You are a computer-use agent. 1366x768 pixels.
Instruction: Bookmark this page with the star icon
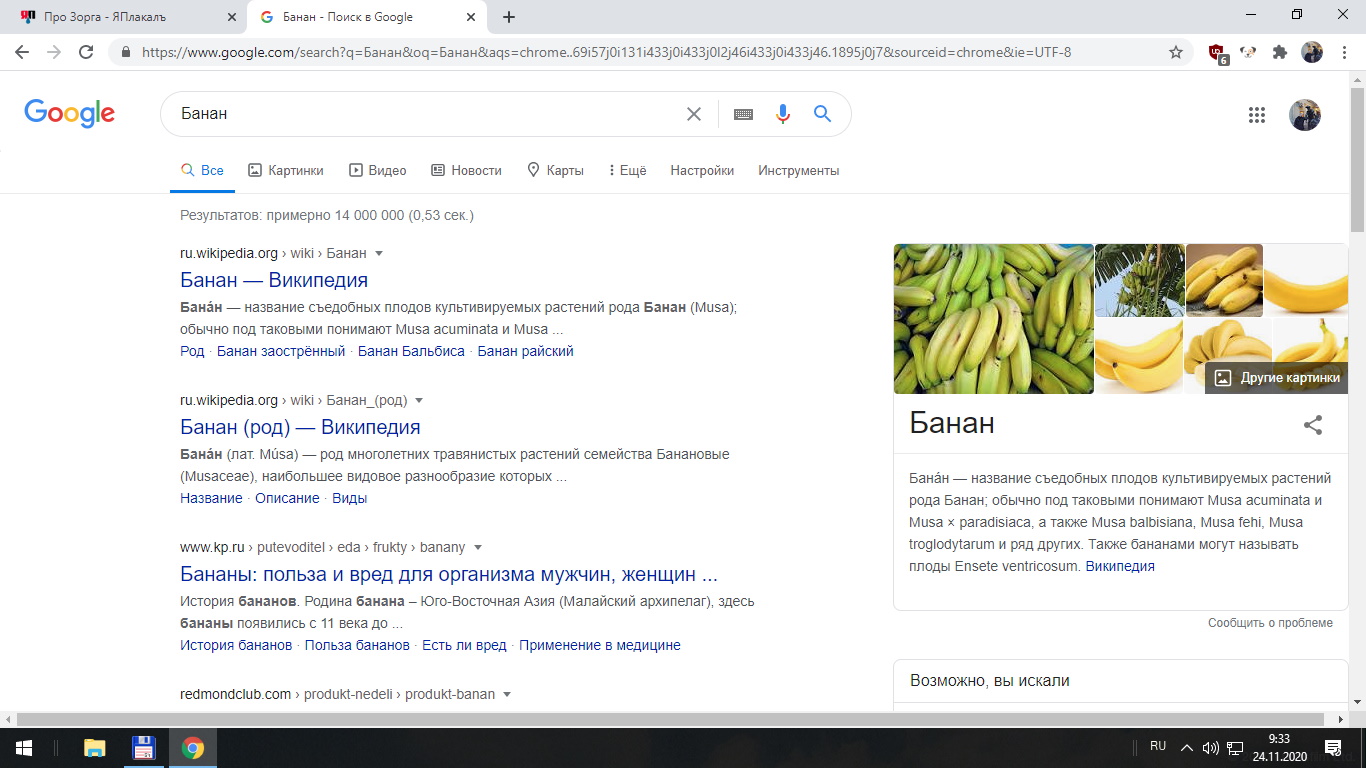(x=1176, y=52)
